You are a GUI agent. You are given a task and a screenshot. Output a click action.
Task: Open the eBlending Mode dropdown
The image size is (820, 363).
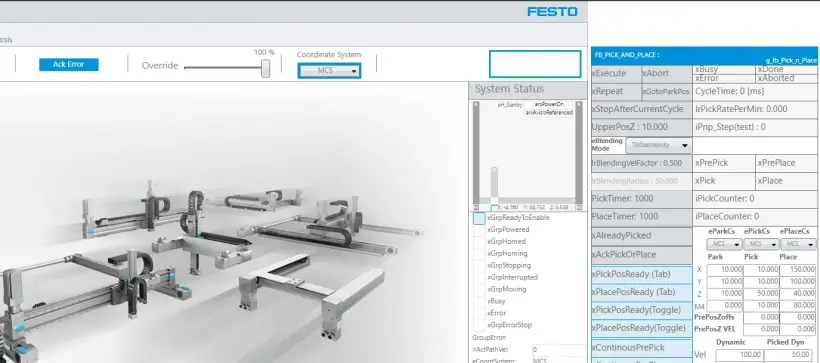[659, 145]
